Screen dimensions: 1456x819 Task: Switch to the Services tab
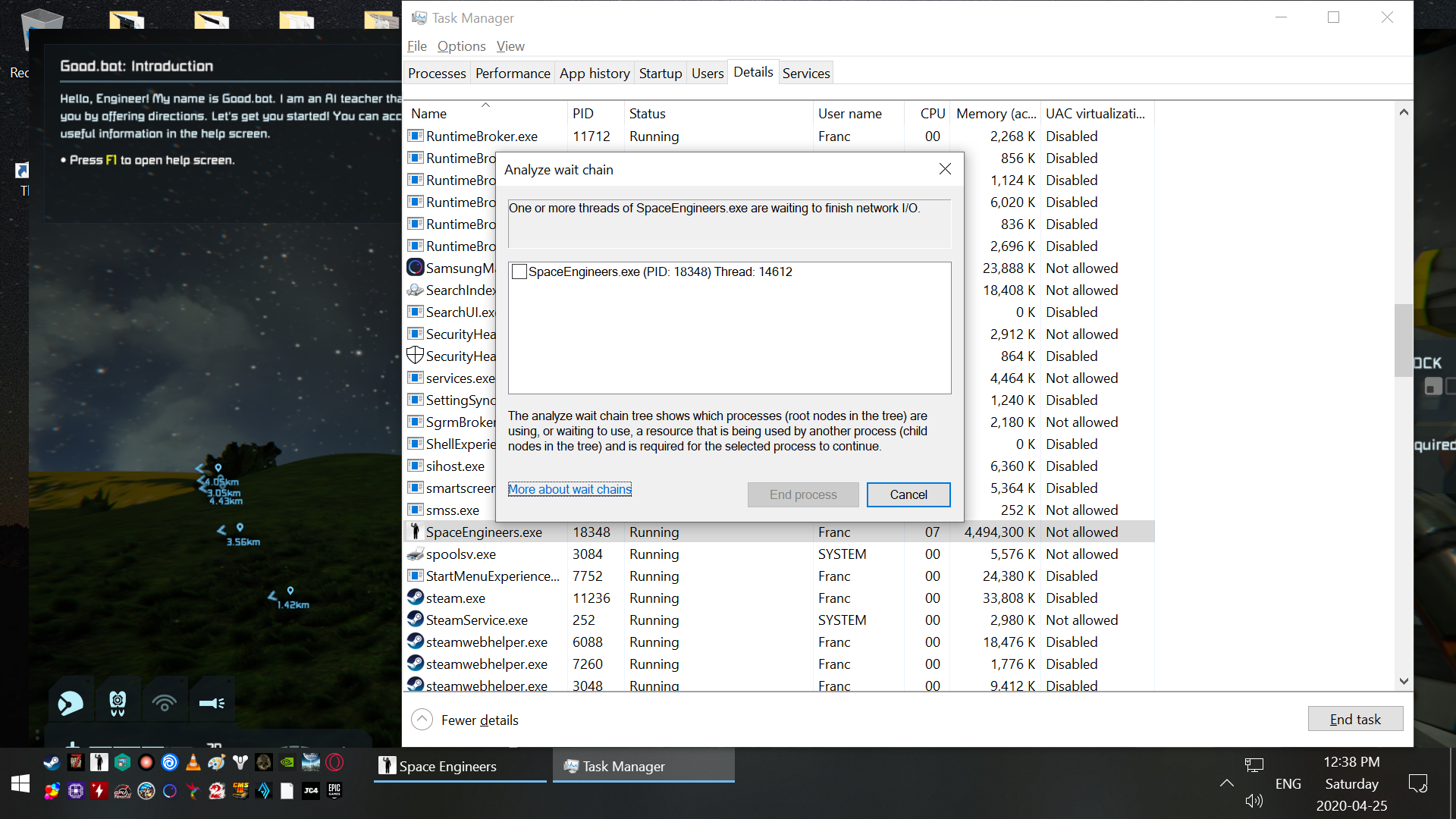pyautogui.click(x=805, y=74)
